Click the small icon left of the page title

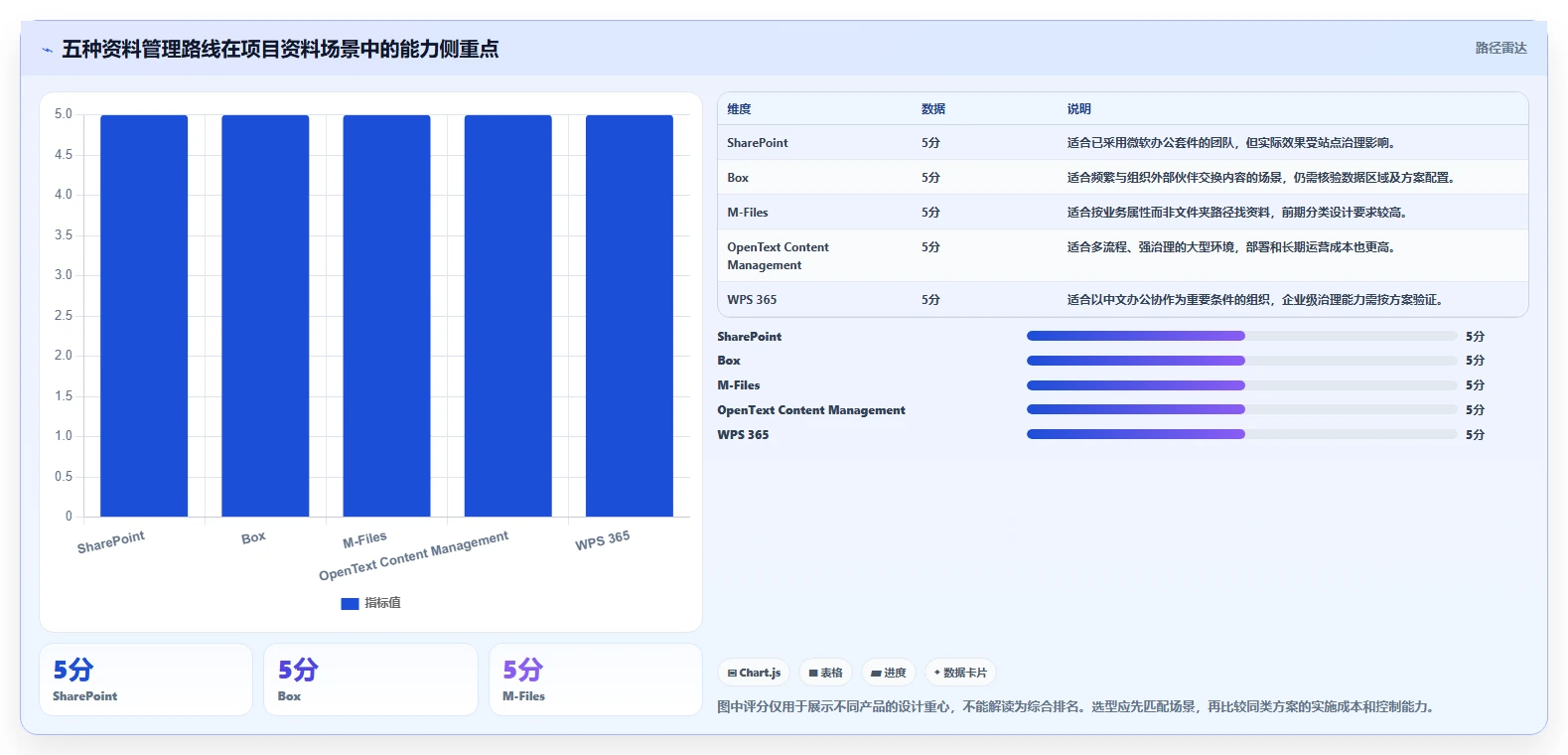click(x=47, y=50)
